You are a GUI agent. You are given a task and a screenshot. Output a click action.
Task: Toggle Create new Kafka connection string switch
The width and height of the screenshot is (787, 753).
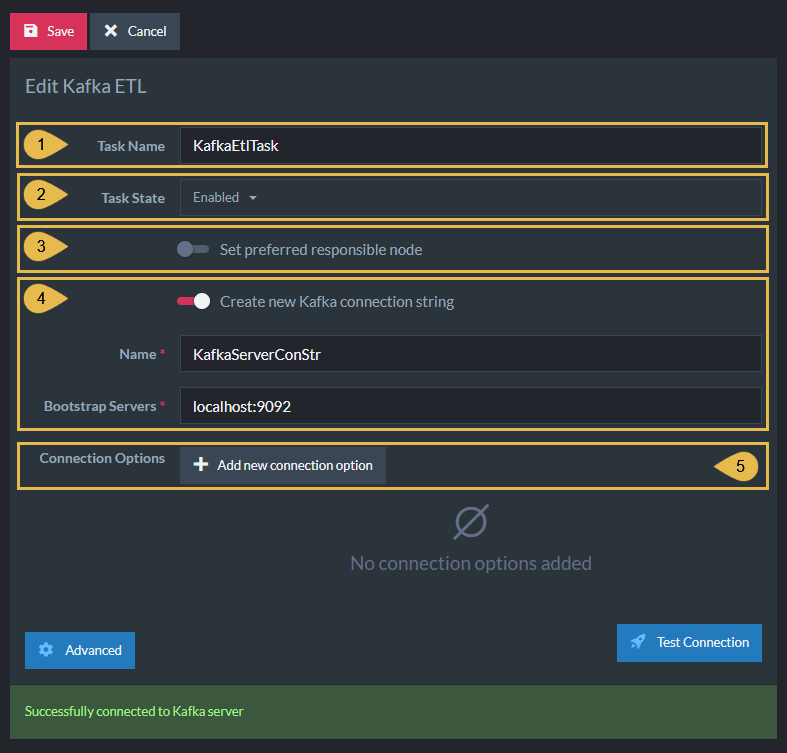click(193, 301)
